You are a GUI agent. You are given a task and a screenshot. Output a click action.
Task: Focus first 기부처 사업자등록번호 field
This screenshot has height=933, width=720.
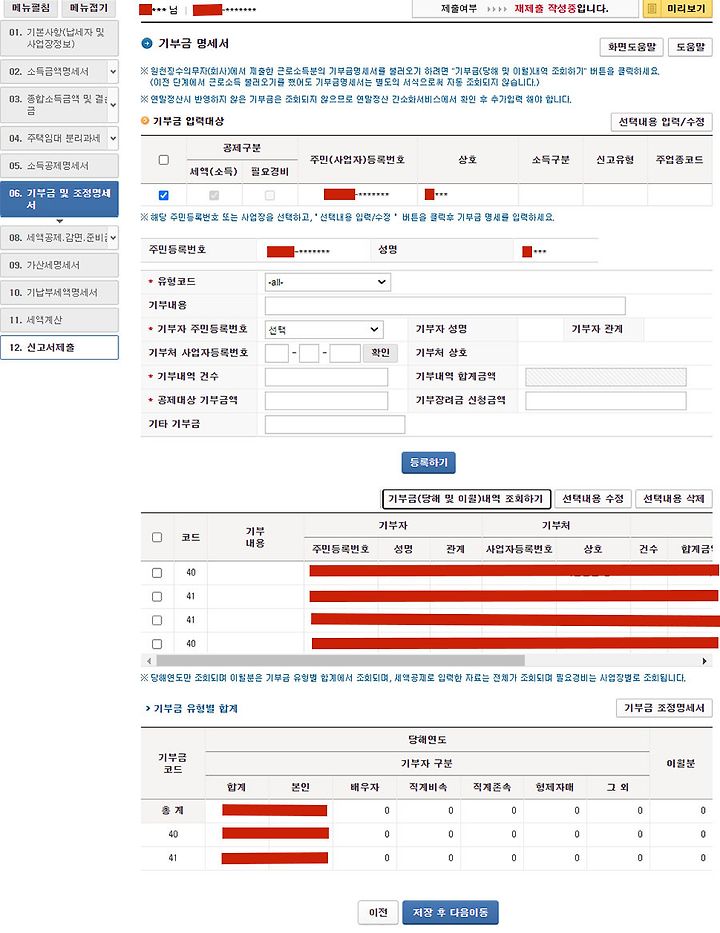click(x=277, y=353)
